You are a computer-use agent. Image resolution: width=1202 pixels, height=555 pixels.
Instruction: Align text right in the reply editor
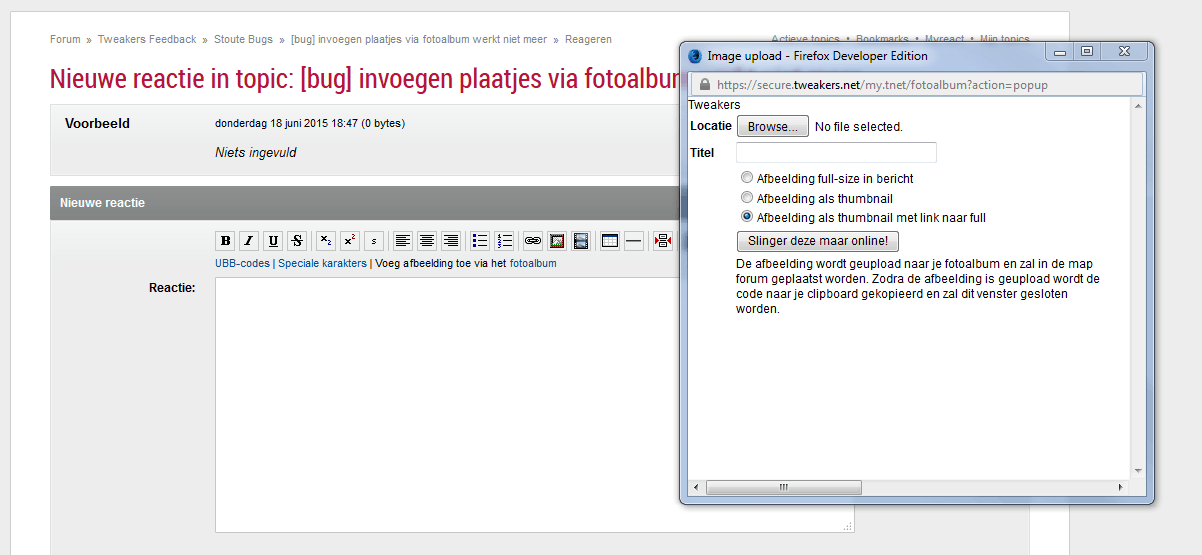pos(451,241)
